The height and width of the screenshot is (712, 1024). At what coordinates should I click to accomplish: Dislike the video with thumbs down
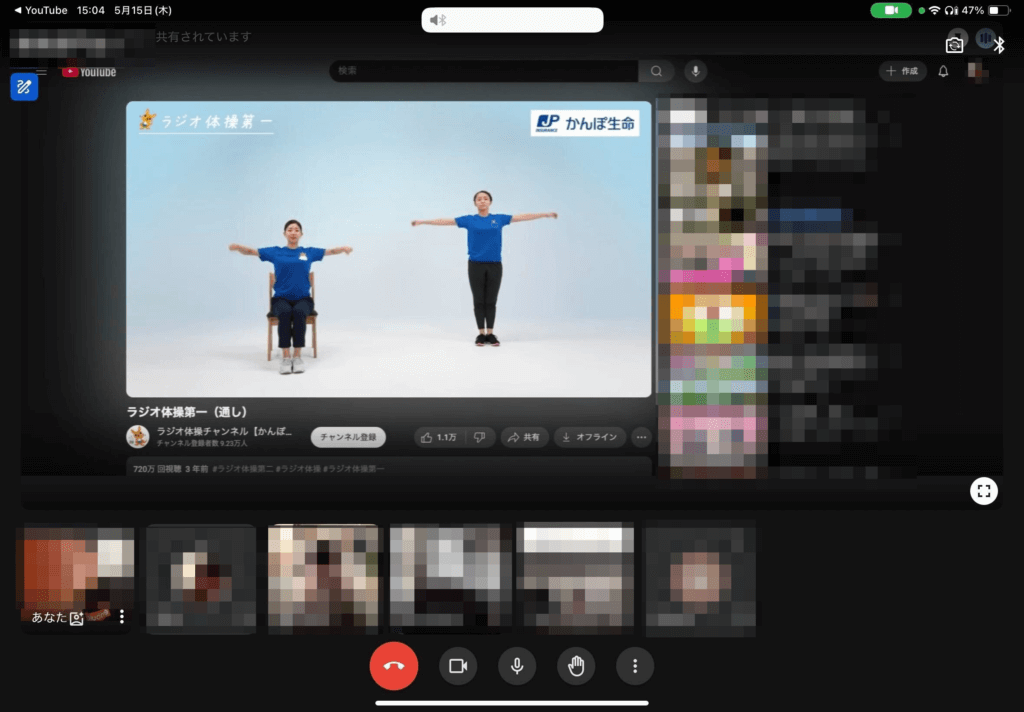click(480, 437)
